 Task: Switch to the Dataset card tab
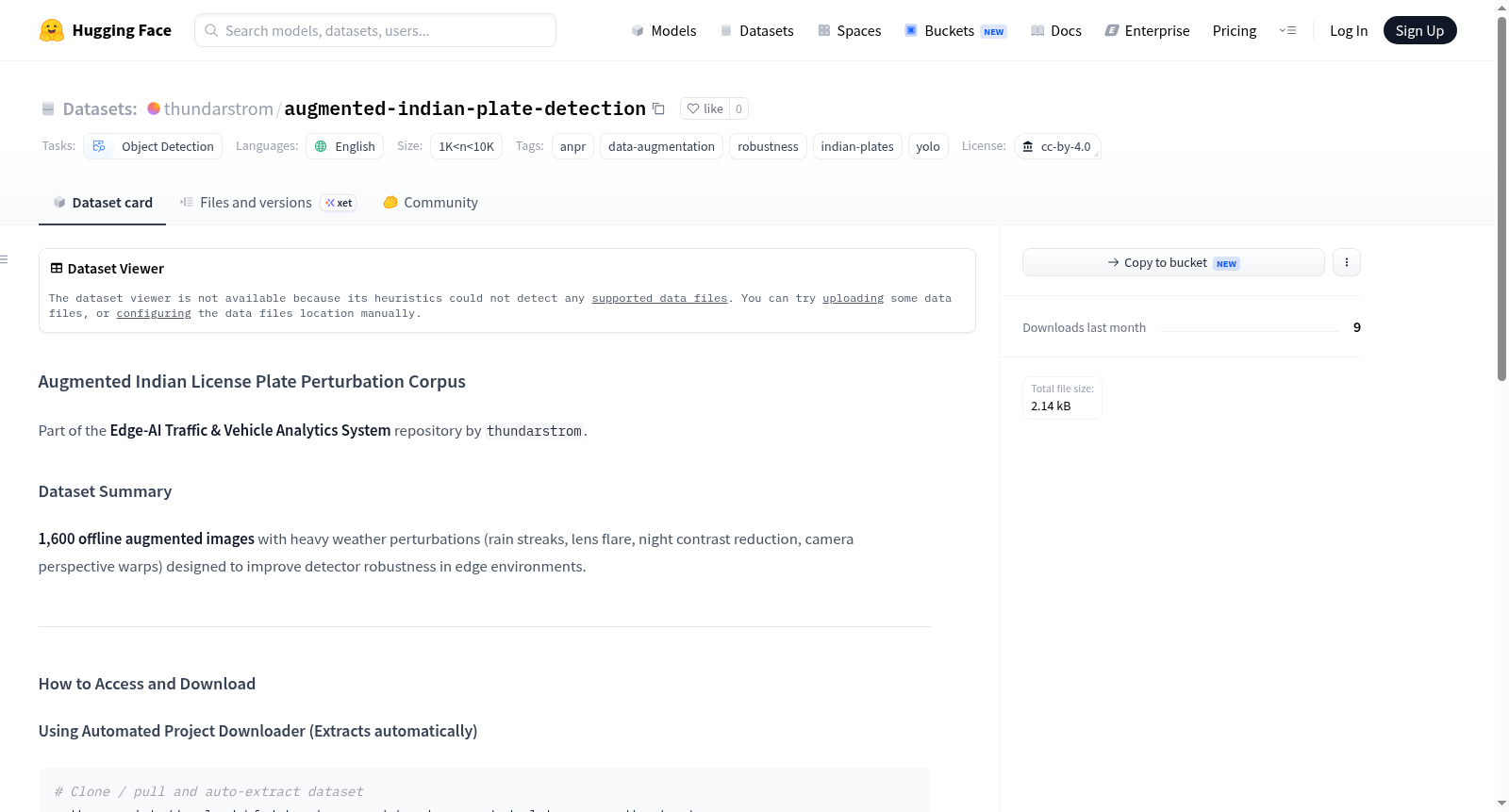(102, 203)
